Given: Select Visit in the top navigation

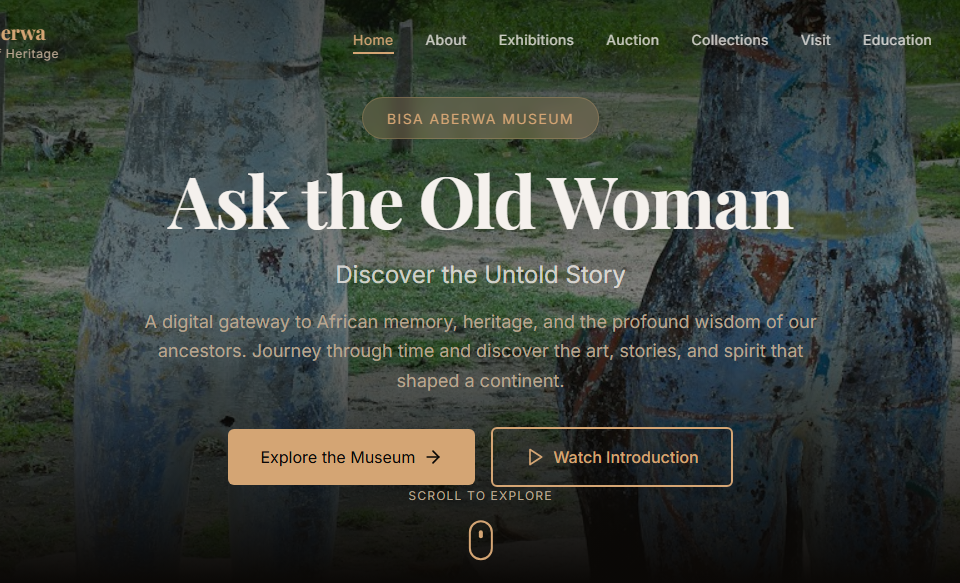Looking at the screenshot, I should coord(816,40).
